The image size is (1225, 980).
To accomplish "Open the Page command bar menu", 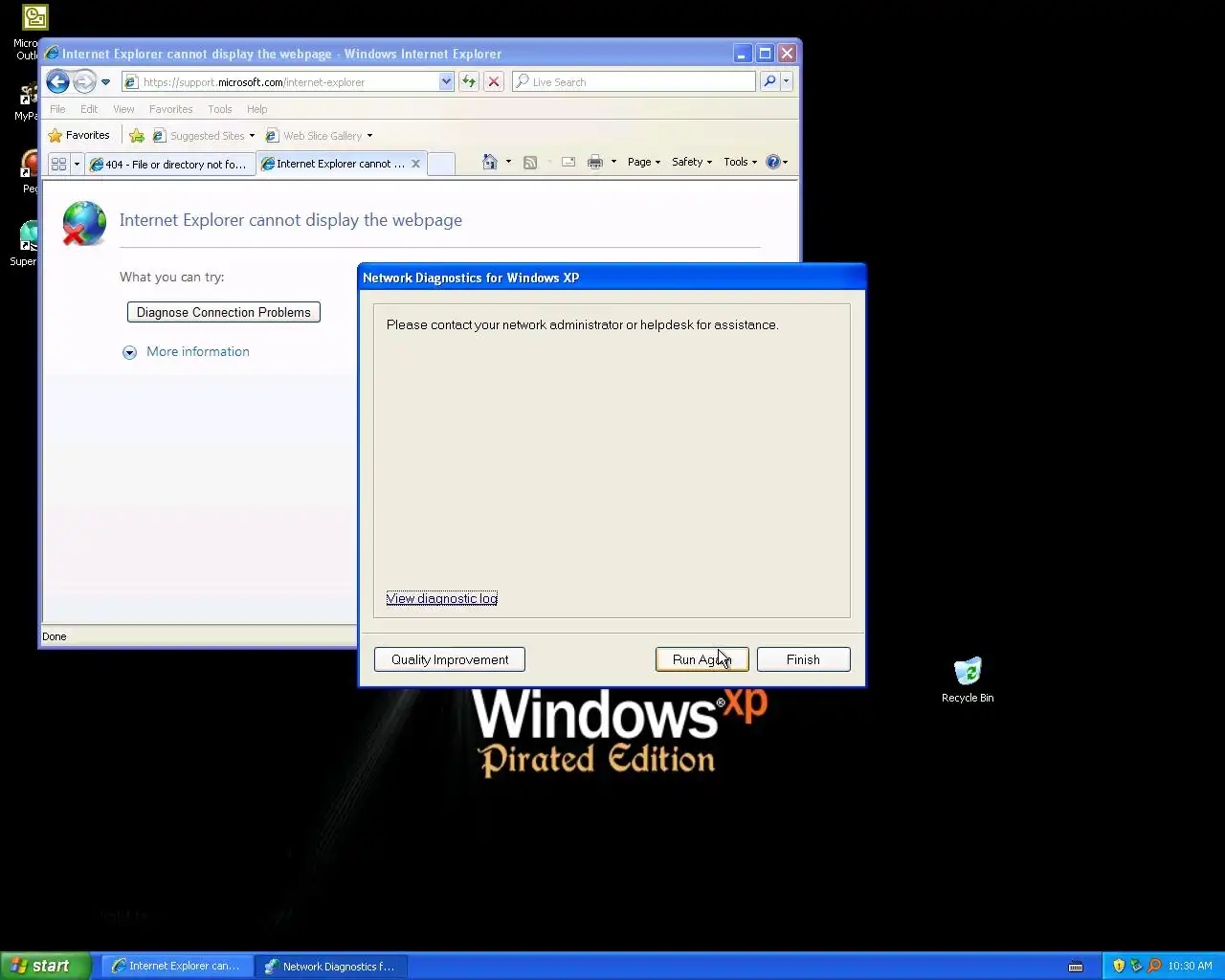I will tap(644, 162).
